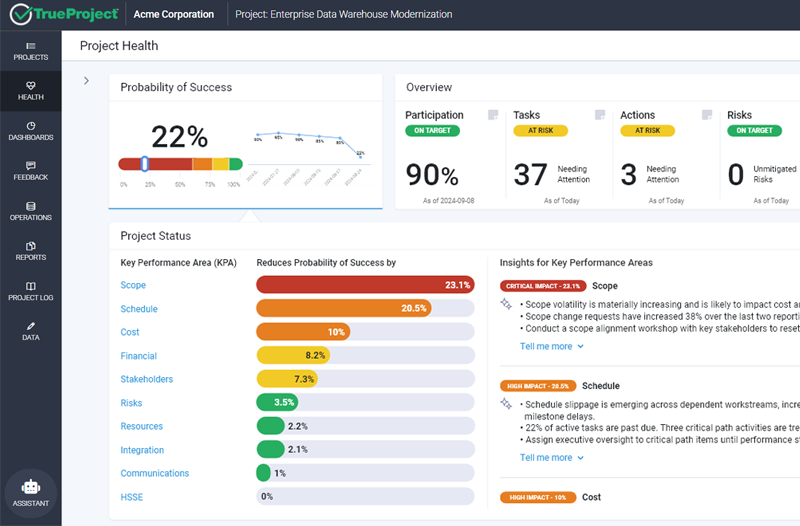800x526 pixels.
Task: Click the Financial 8.2% yellow bar
Action: 293,355
